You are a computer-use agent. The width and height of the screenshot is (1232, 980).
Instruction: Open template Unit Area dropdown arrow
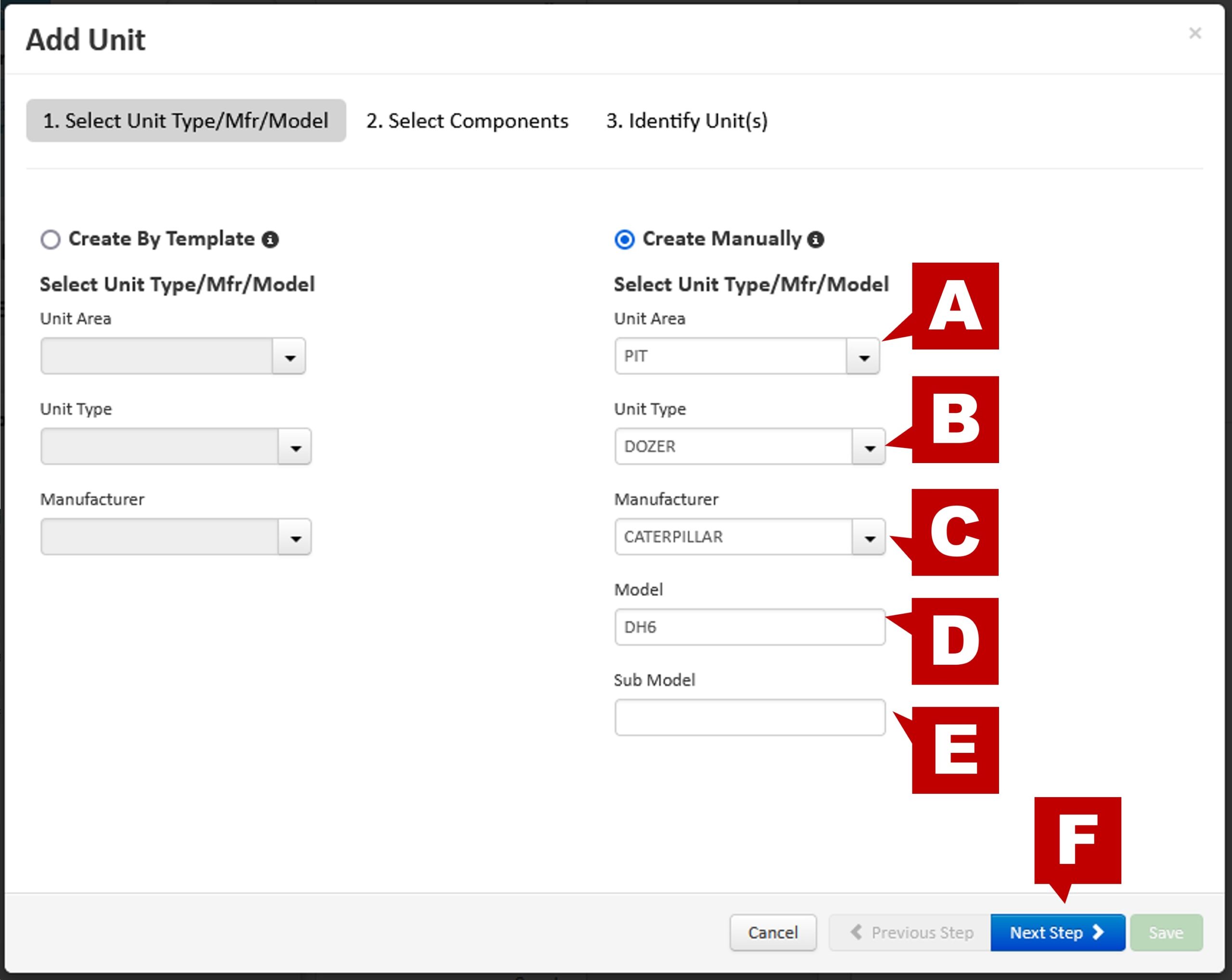290,357
